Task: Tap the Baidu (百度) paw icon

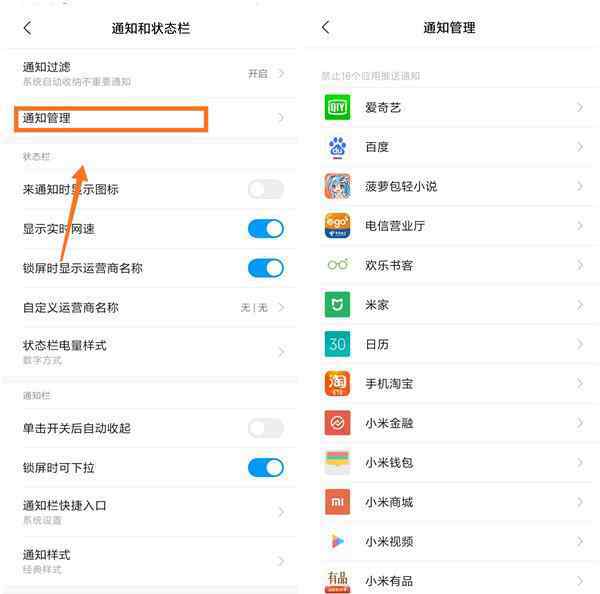Action: 337,147
